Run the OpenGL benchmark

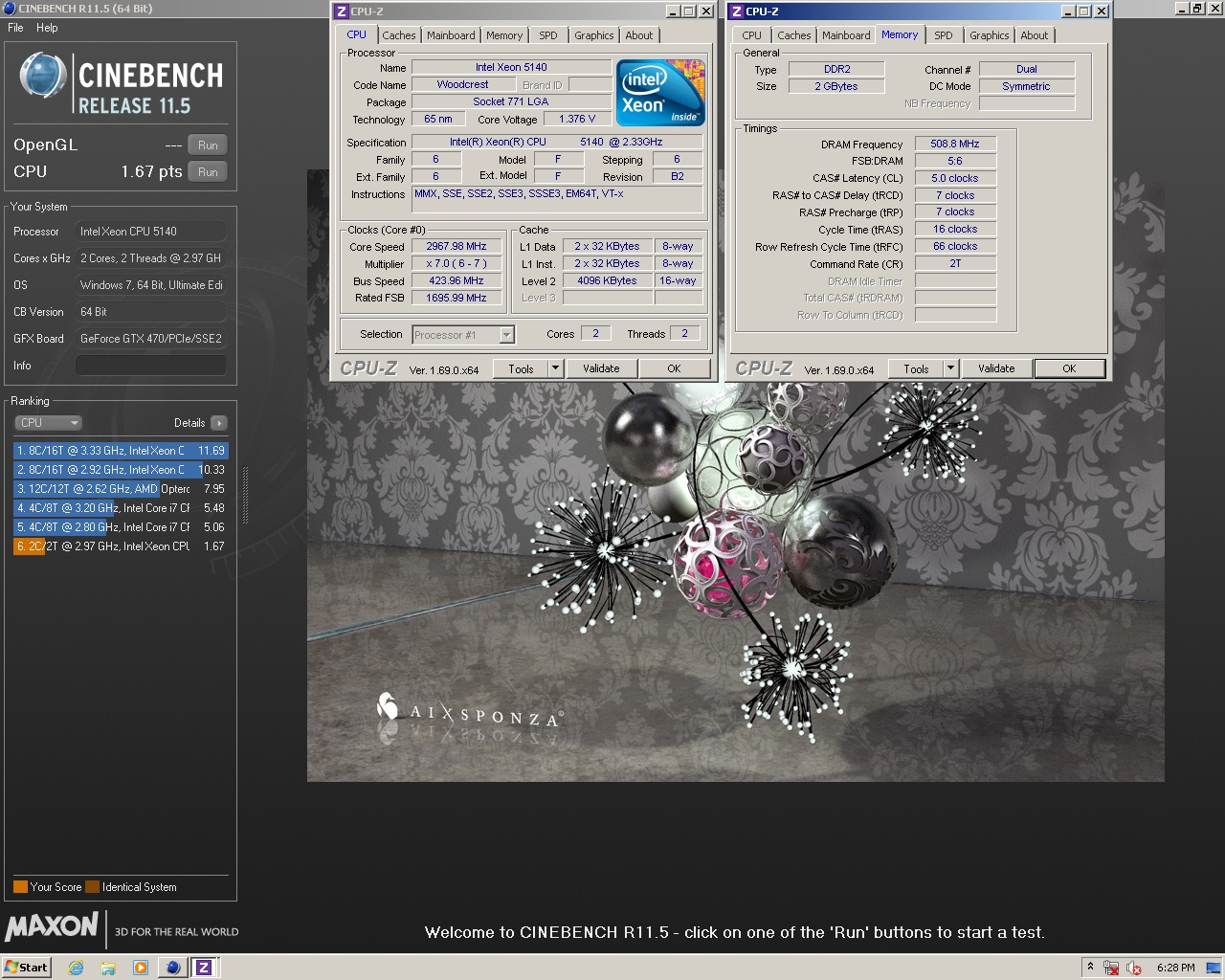(x=208, y=145)
